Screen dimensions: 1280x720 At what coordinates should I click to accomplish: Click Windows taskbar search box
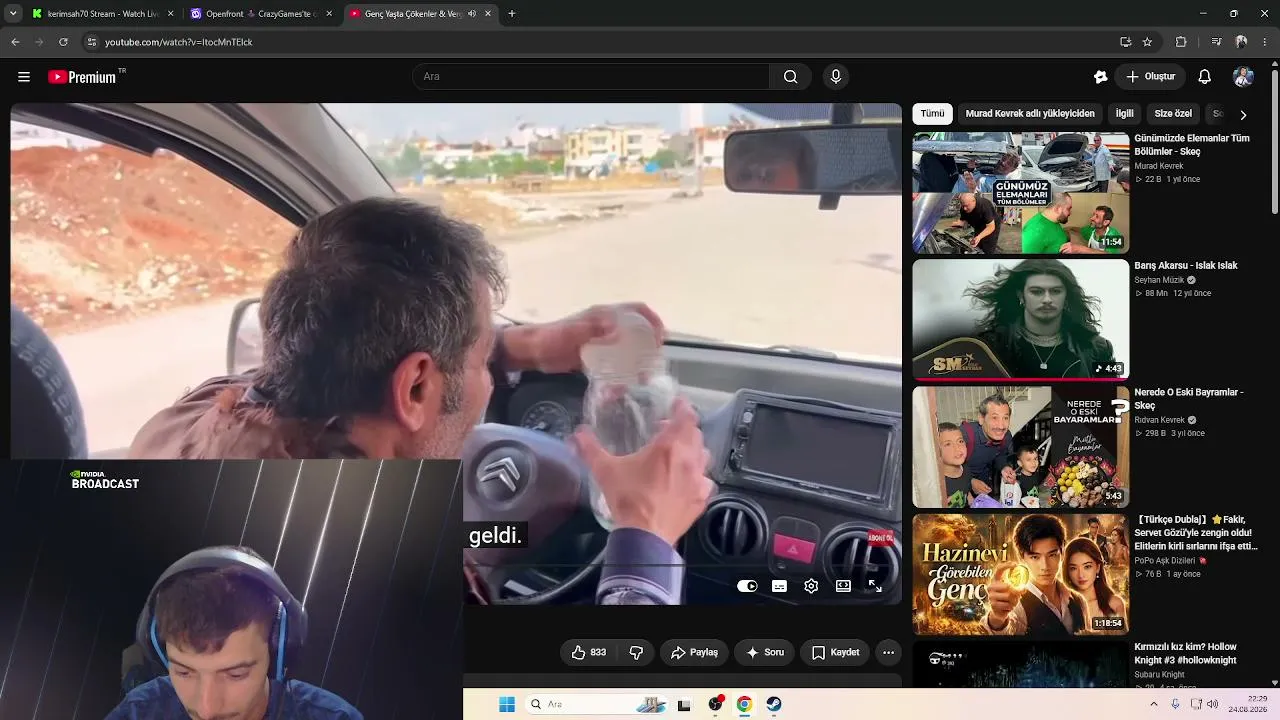596,704
